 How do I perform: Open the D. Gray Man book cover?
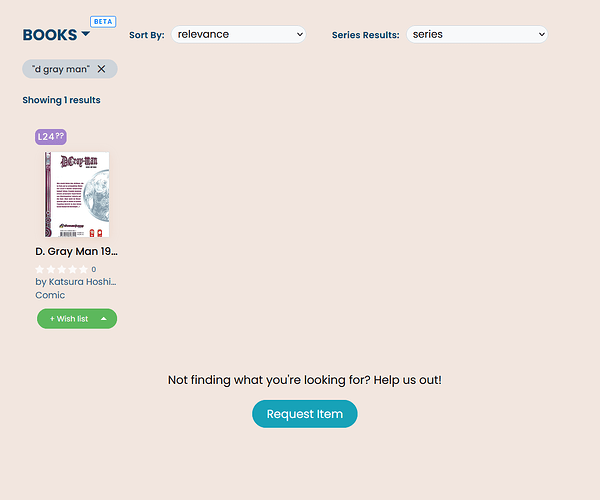pos(77,194)
